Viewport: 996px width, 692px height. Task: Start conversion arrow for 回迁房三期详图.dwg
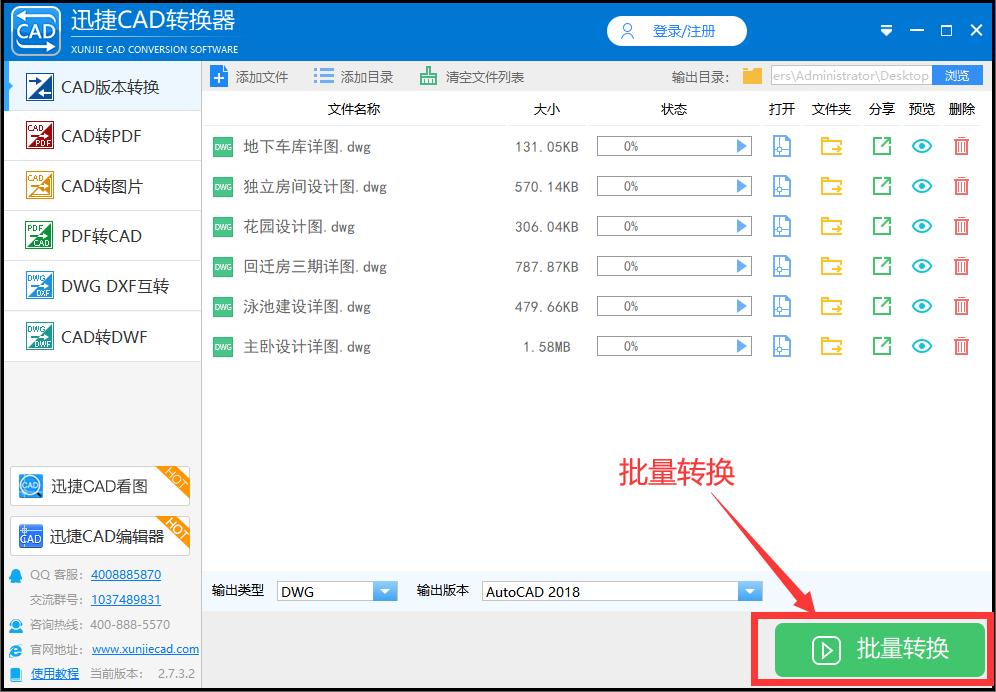click(x=745, y=266)
